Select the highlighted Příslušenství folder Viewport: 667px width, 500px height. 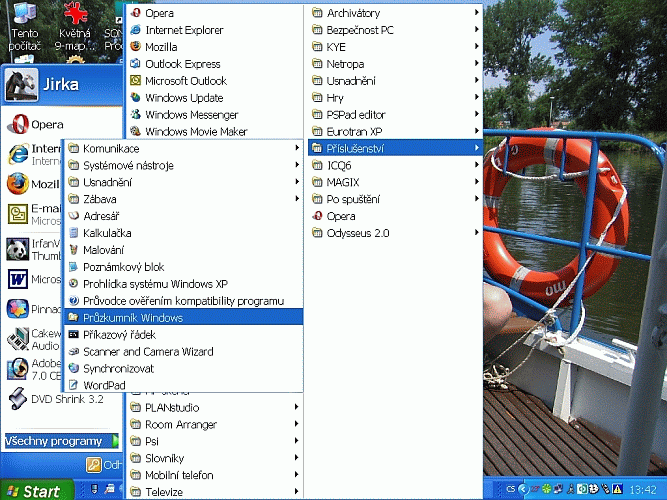tap(395, 148)
